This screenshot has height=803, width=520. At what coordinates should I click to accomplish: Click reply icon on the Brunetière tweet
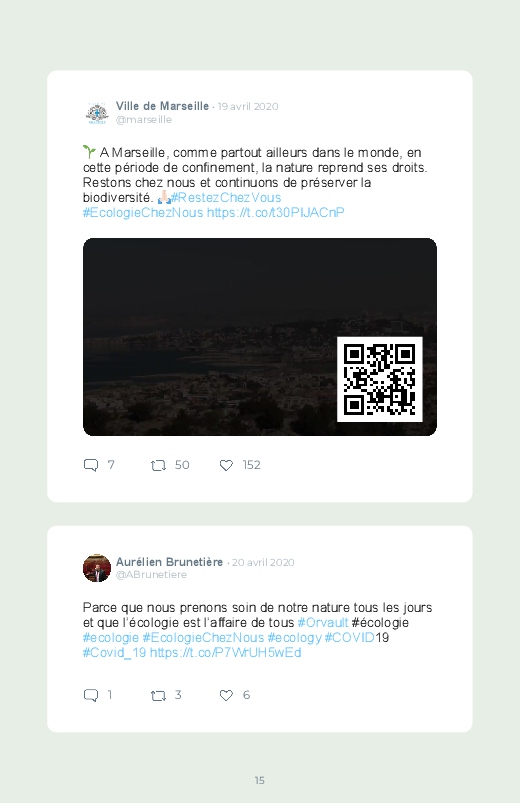pos(91,695)
